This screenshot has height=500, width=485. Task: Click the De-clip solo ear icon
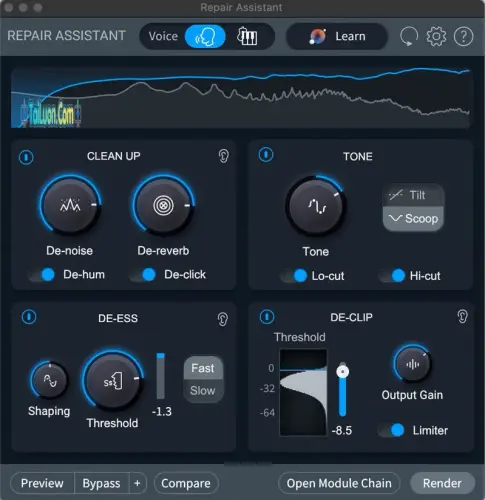462,316
